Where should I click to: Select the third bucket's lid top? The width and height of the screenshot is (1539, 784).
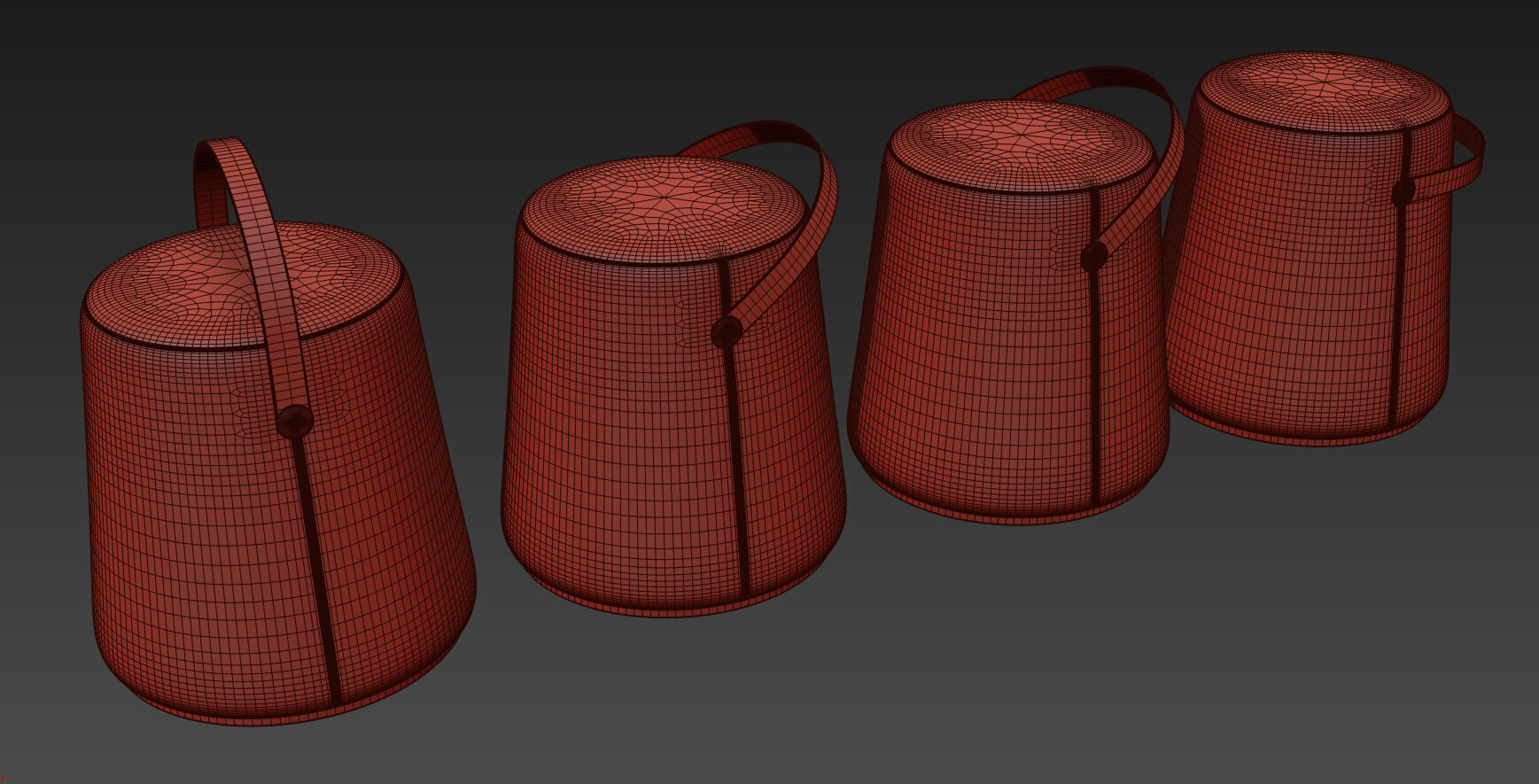pyautogui.click(x=1023, y=144)
